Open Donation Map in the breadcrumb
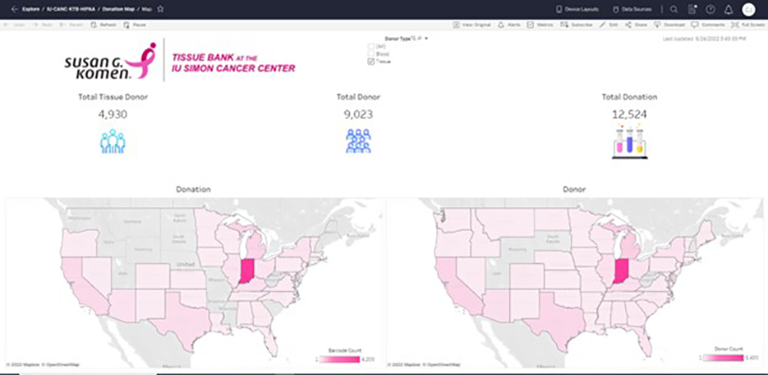Image resolution: width=768 pixels, height=375 pixels. coord(119,9)
